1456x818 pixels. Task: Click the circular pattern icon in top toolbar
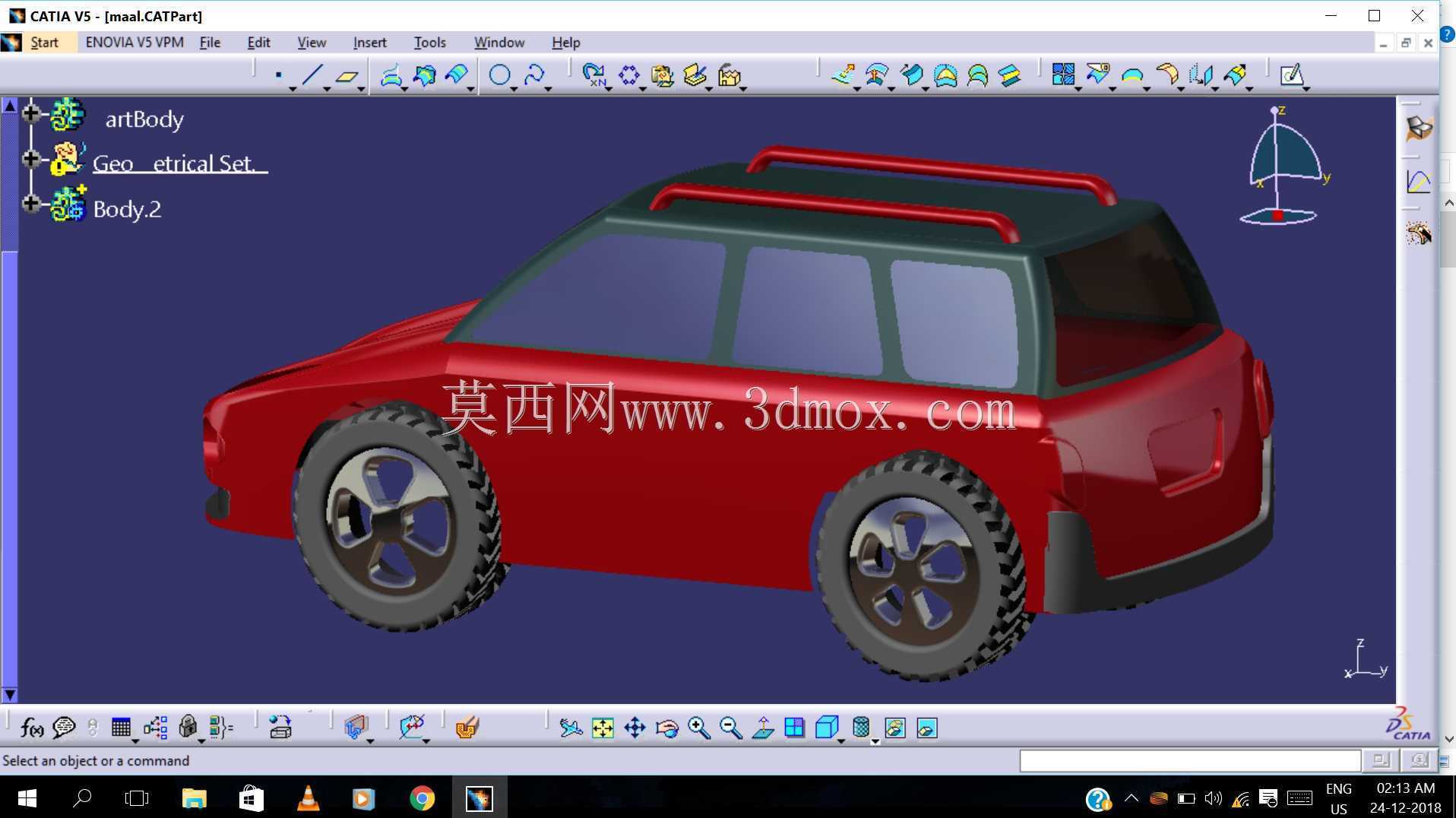tap(629, 75)
